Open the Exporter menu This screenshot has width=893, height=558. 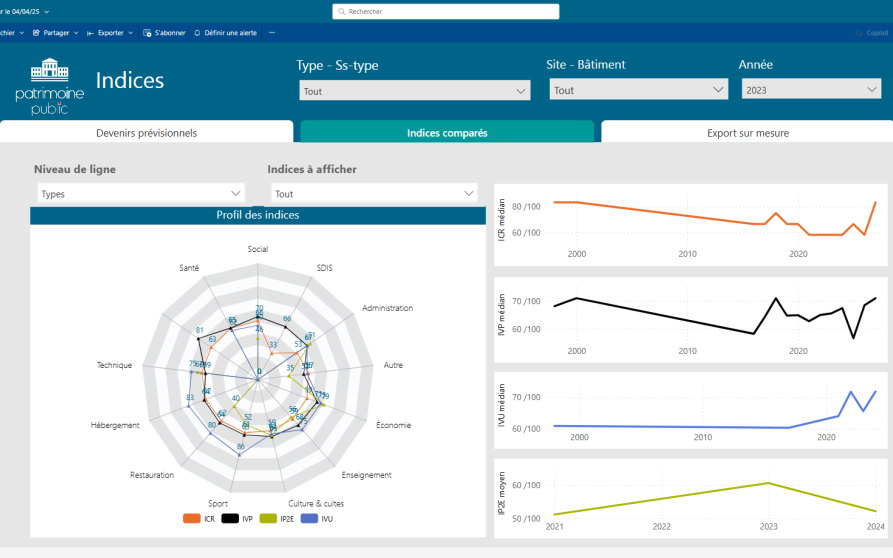pyautogui.click(x=110, y=33)
